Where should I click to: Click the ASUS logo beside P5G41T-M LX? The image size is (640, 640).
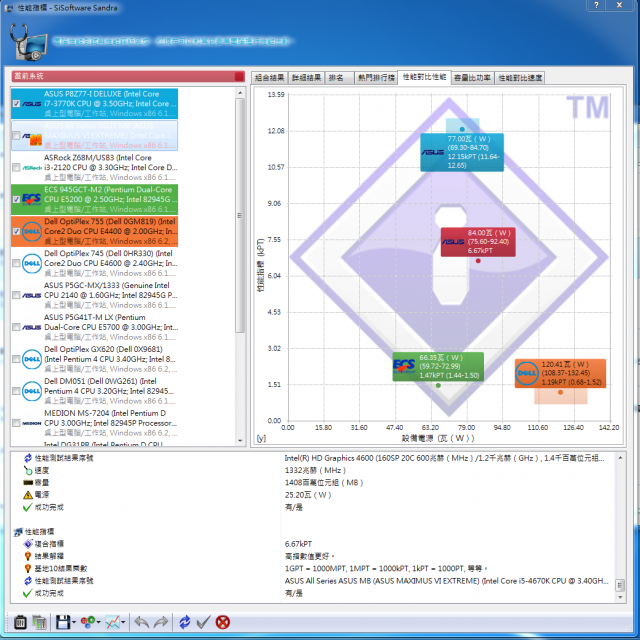[x=31, y=327]
